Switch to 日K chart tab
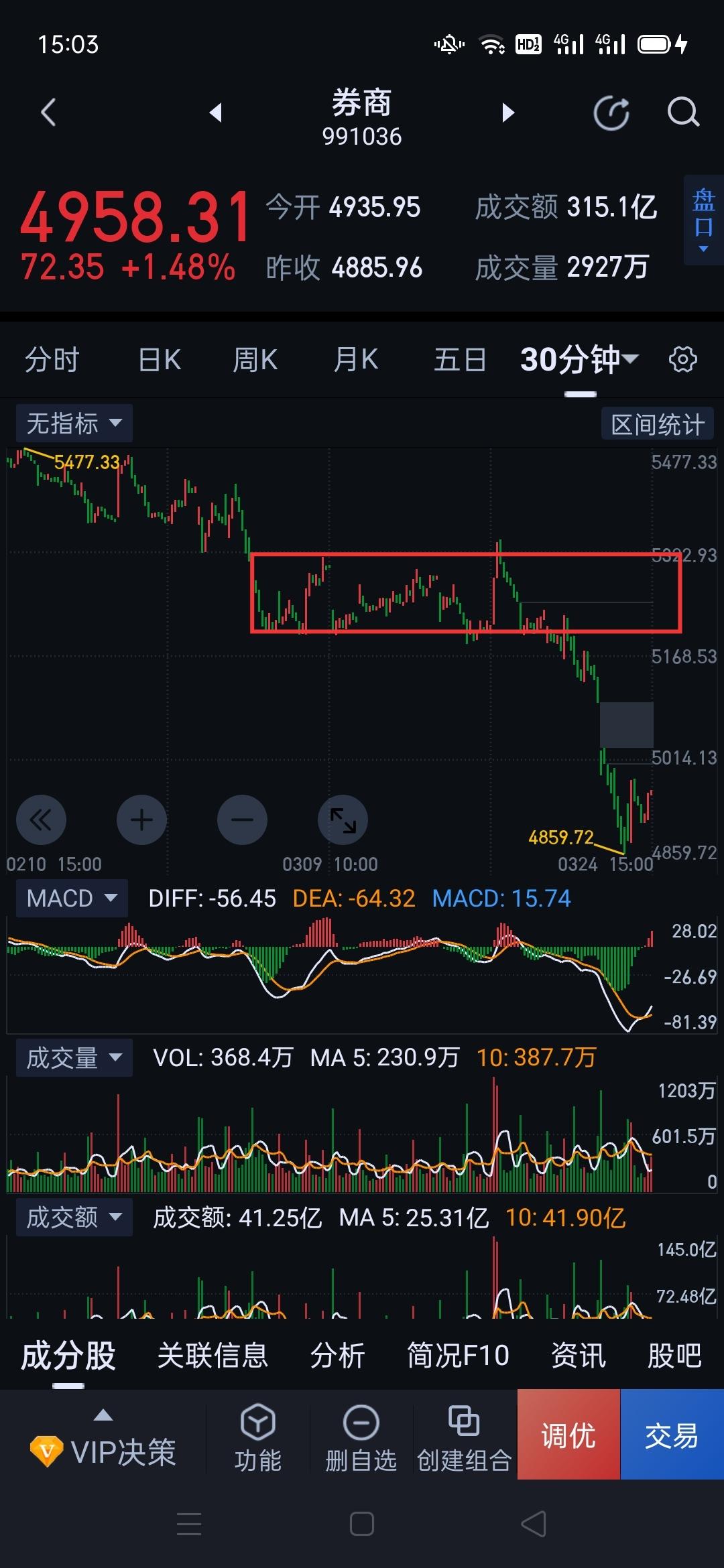Viewport: 724px width, 1568px height. (160, 360)
